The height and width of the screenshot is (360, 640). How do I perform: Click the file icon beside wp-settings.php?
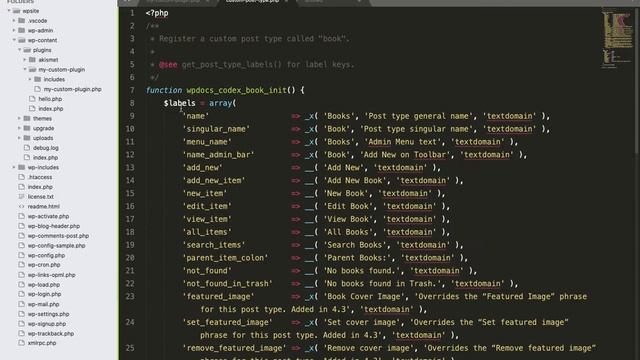[x=22, y=314]
